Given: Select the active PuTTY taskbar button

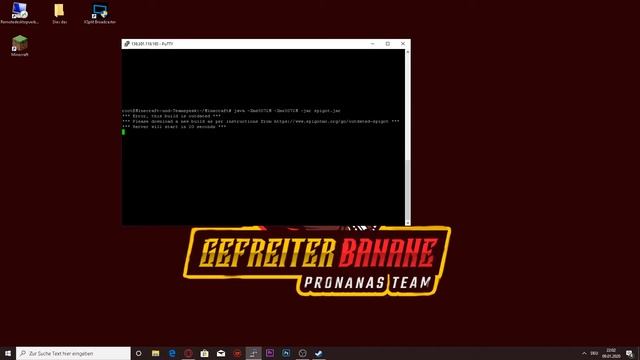Looking at the screenshot, I should point(253,353).
